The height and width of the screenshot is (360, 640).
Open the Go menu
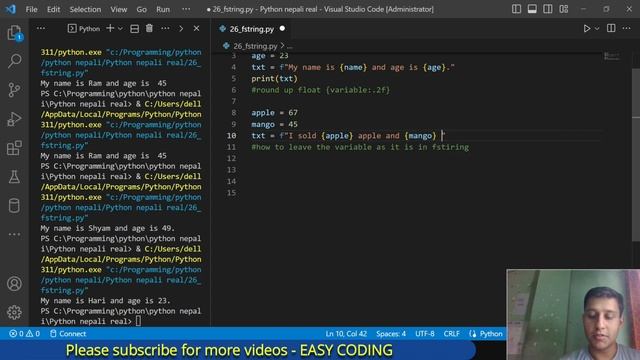[x=141, y=9]
